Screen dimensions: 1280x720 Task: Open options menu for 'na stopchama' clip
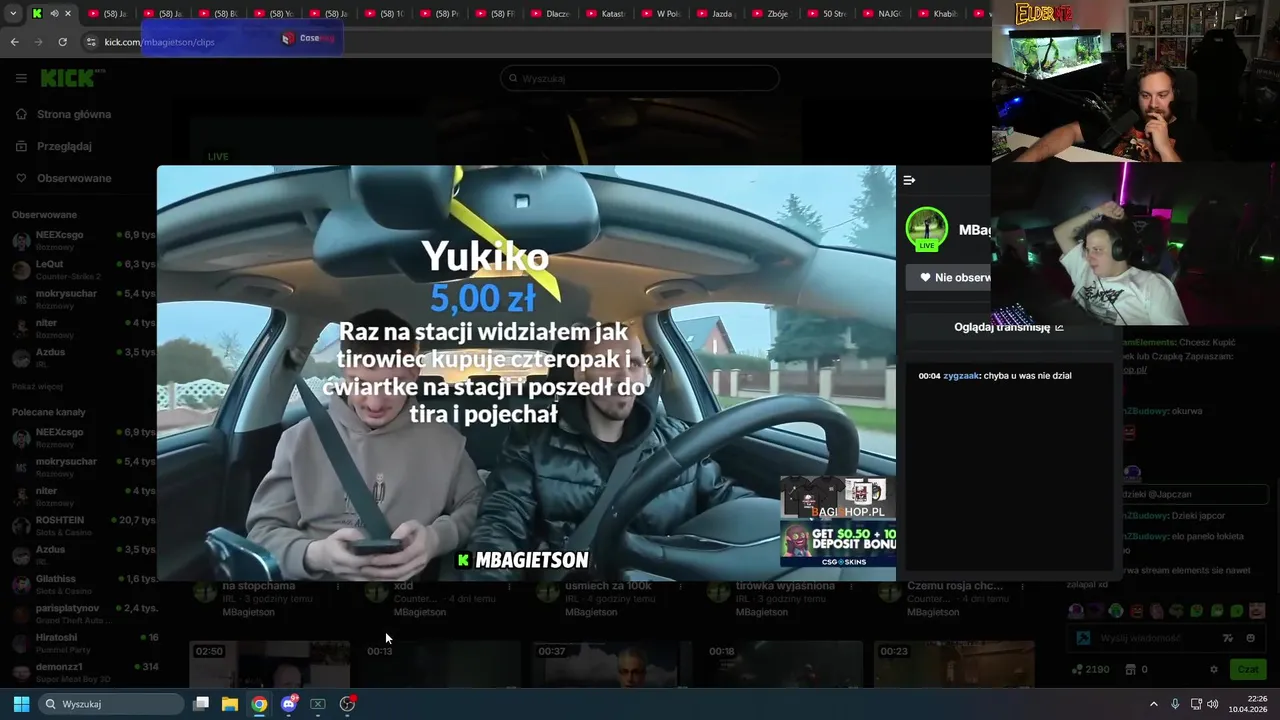338,587
